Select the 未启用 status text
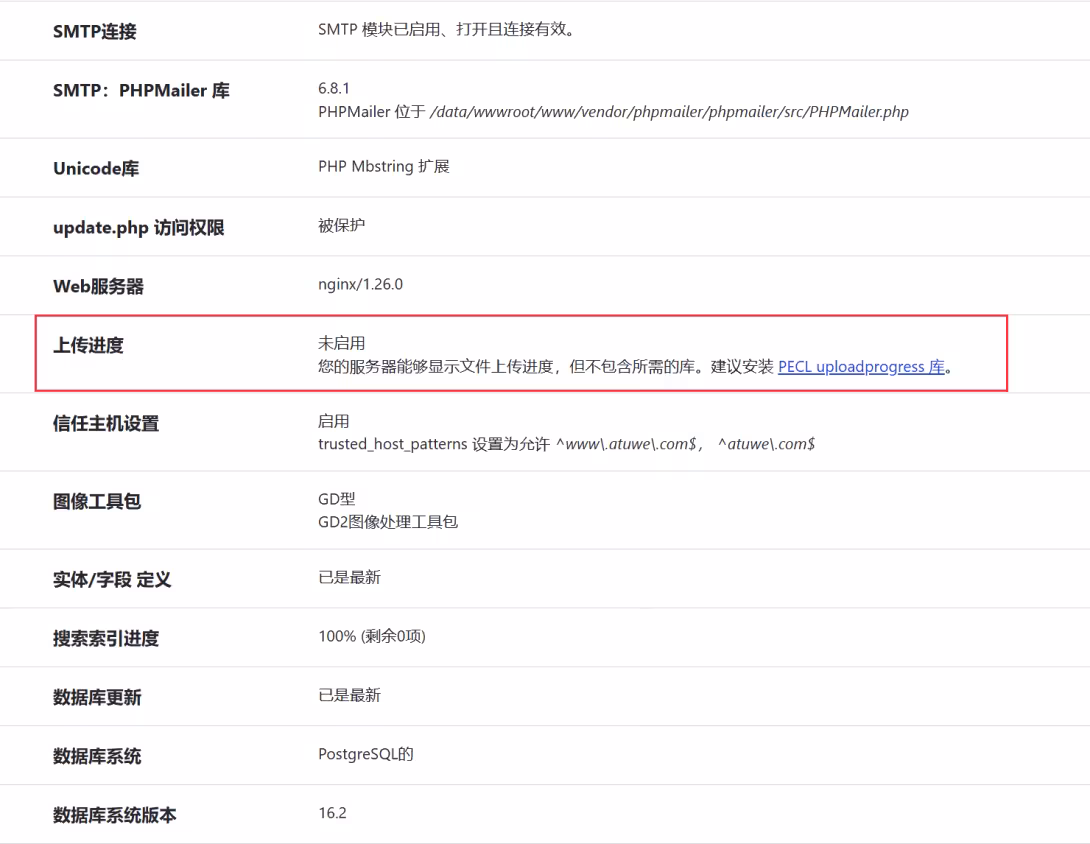The width and height of the screenshot is (1090, 844). (336, 341)
